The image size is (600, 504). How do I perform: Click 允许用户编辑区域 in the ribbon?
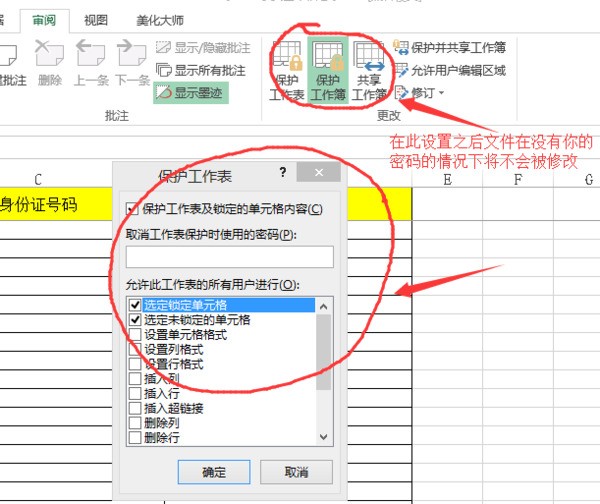[x=450, y=70]
